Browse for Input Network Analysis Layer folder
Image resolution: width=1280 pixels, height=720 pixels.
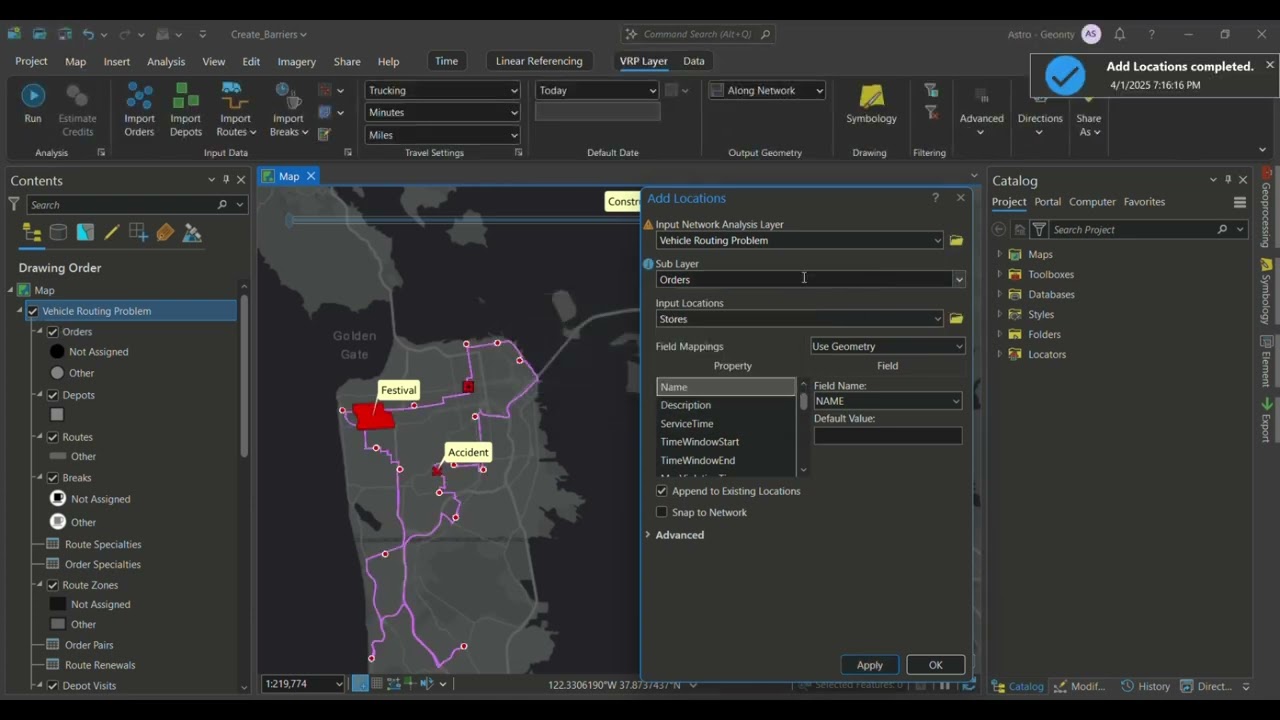(956, 240)
